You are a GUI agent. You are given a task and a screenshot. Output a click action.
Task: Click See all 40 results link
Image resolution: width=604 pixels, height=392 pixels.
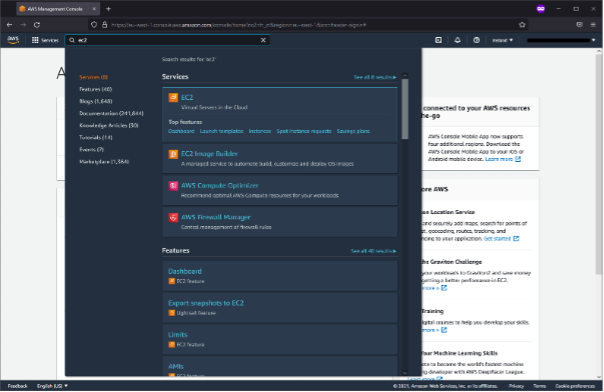[x=373, y=251]
